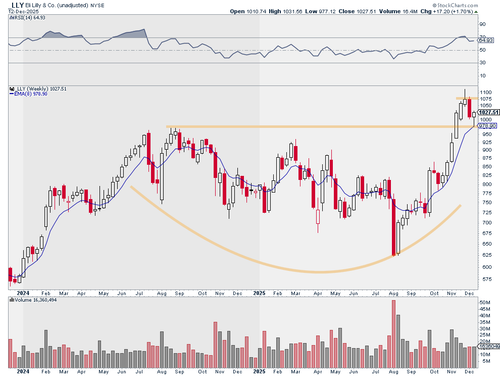This screenshot has height=376, width=500.
Task: Click the 1027.51 last-price tag on the price axis
Action: [489, 112]
